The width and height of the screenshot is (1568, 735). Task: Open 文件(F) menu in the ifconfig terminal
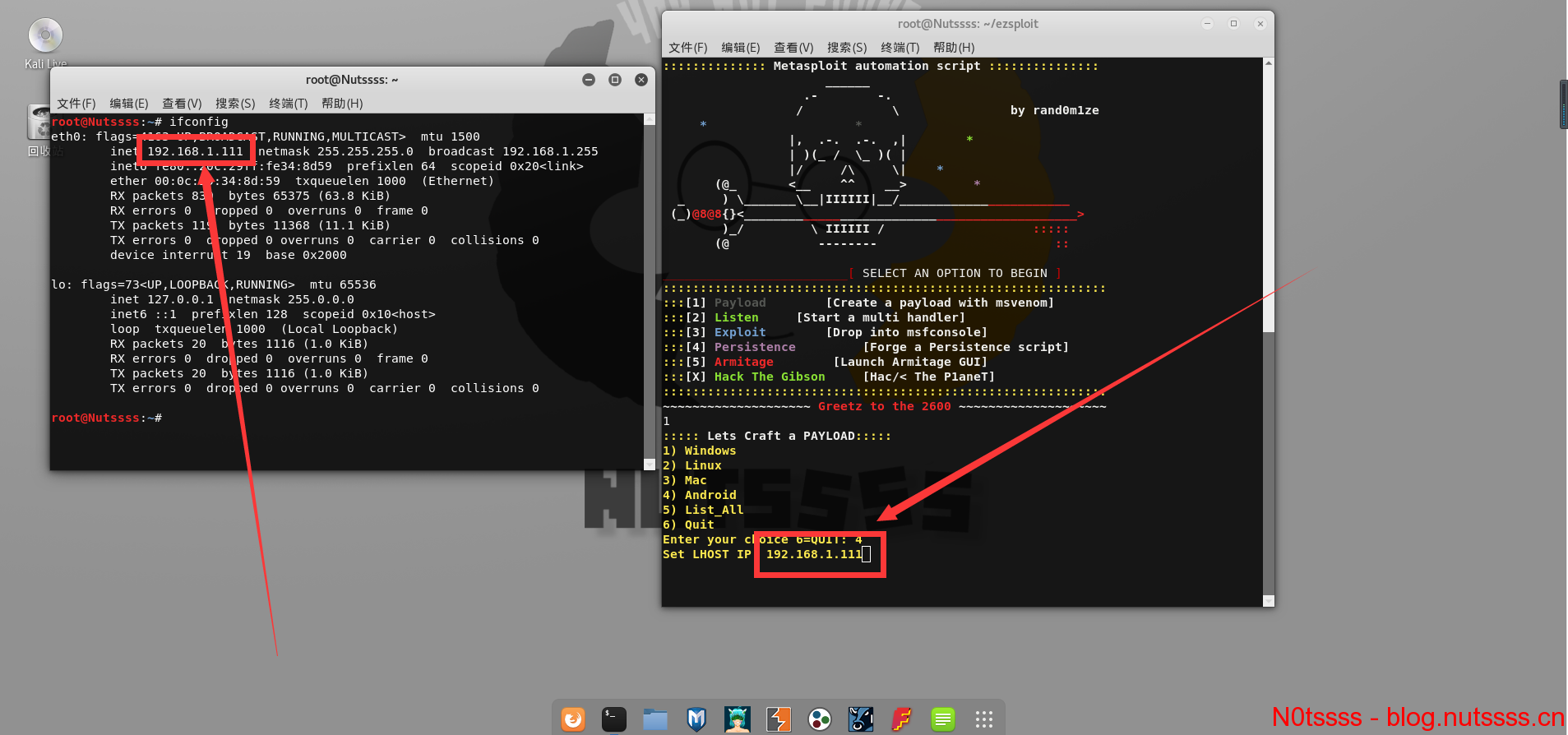pos(76,104)
